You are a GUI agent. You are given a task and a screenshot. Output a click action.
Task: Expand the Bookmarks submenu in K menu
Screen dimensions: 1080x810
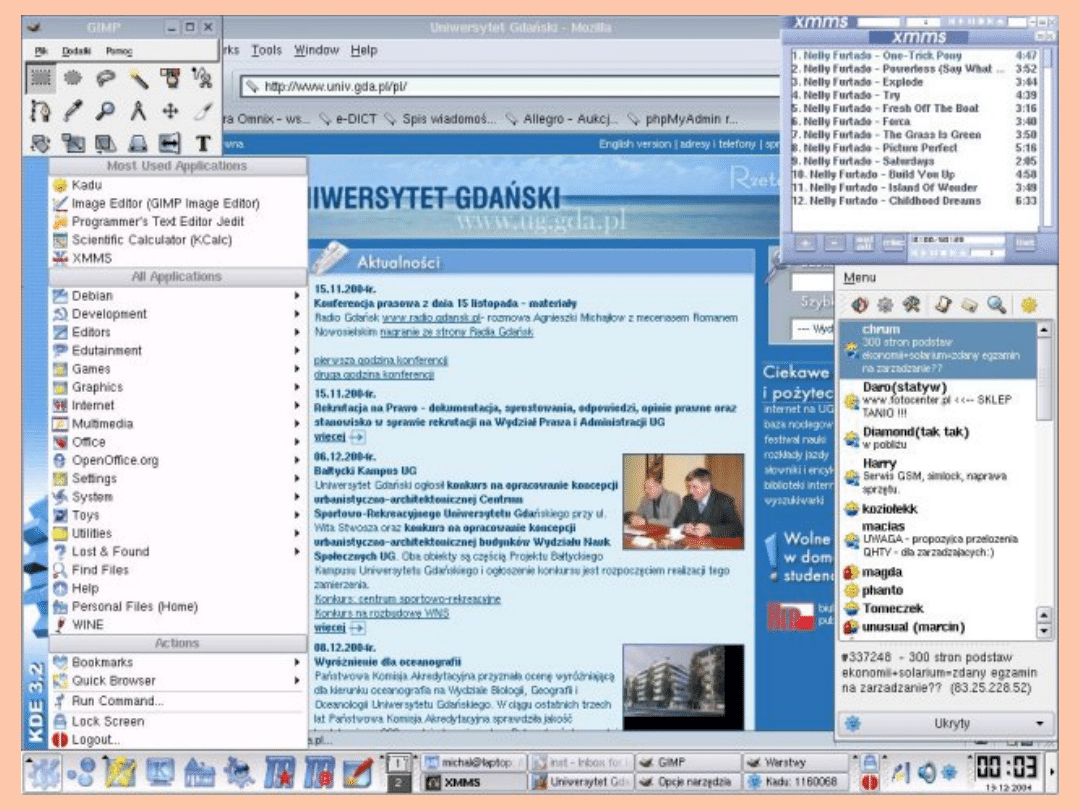(x=178, y=662)
